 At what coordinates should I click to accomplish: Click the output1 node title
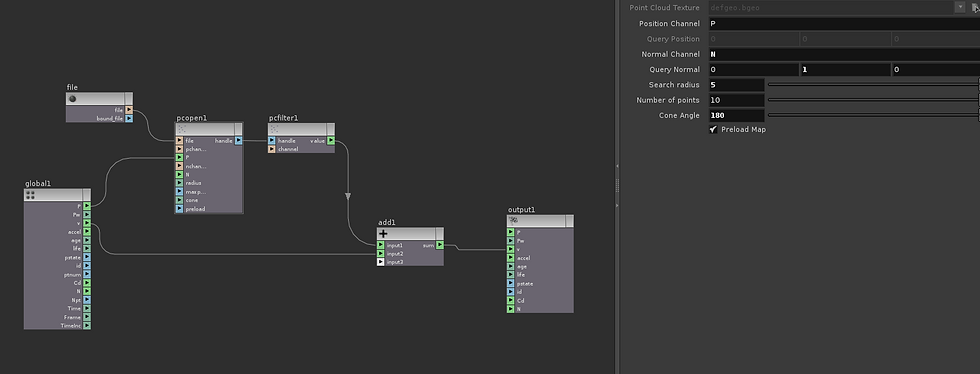click(521, 210)
